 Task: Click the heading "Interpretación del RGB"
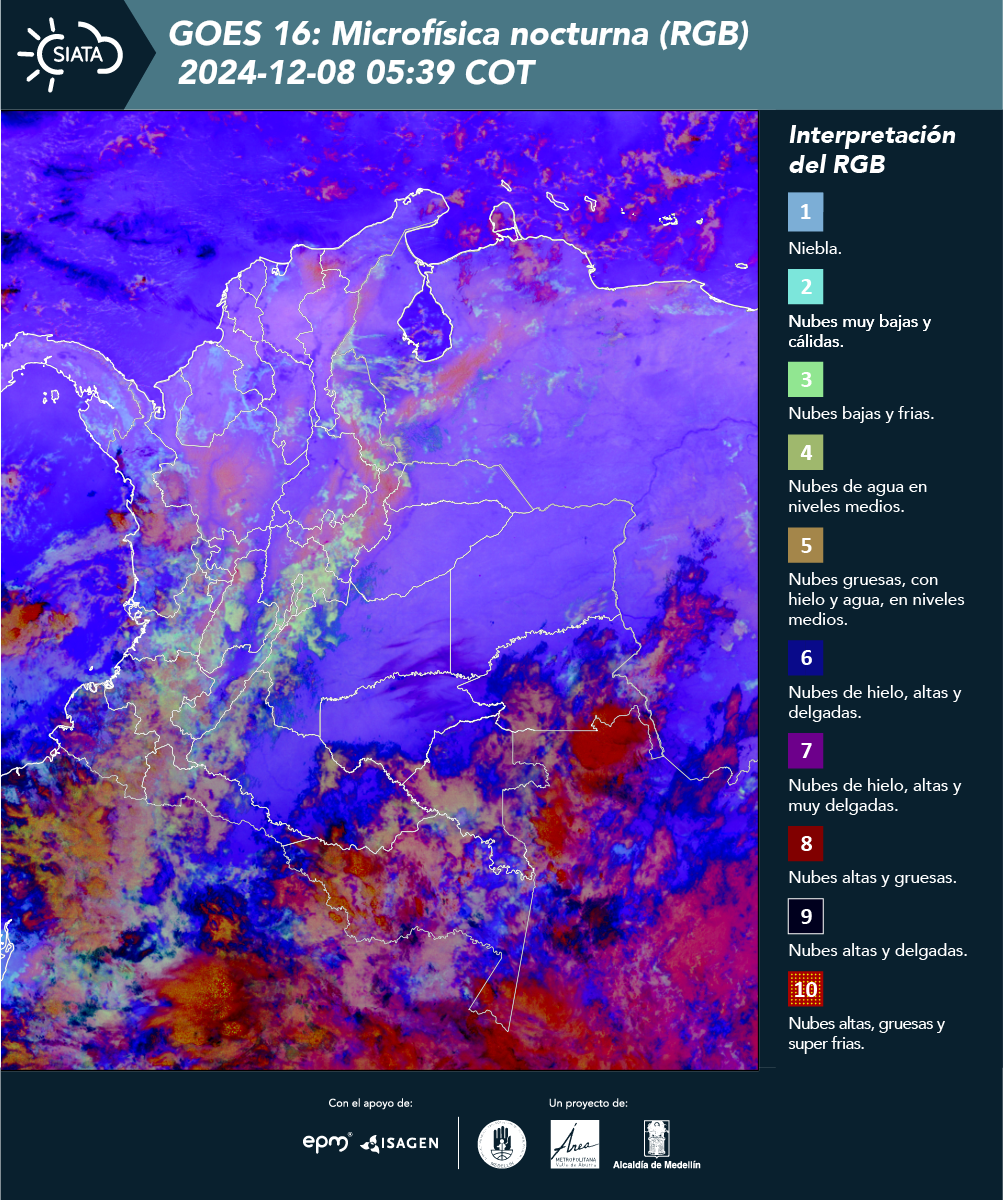[872, 150]
